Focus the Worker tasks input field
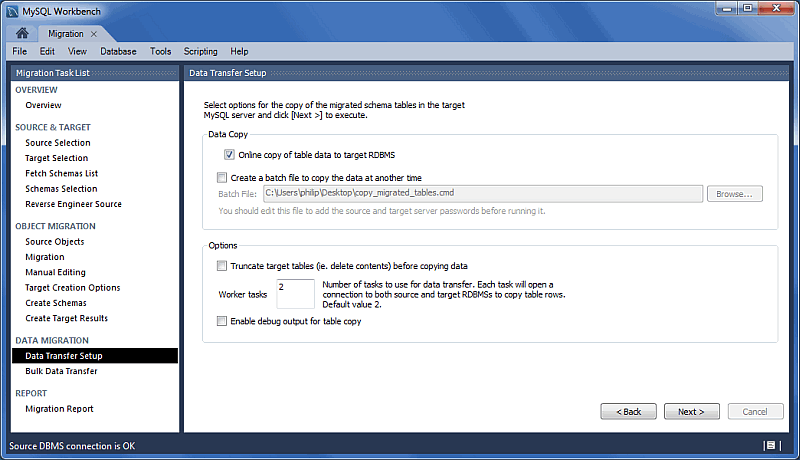This screenshot has width=800, height=460. (295, 294)
